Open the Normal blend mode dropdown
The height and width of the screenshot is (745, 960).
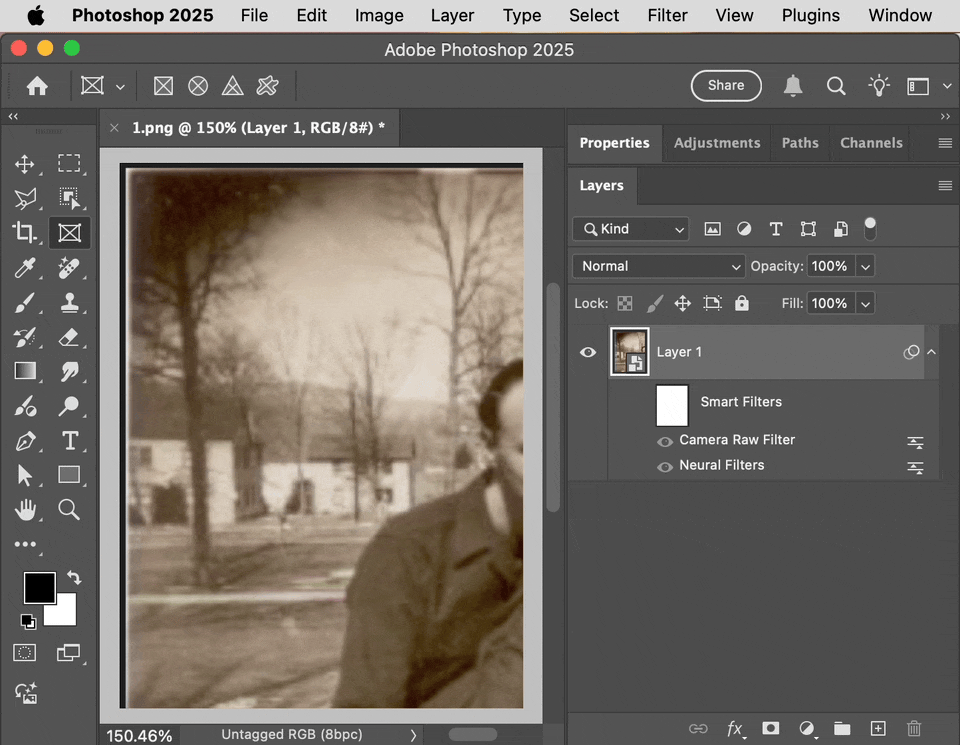click(x=659, y=266)
